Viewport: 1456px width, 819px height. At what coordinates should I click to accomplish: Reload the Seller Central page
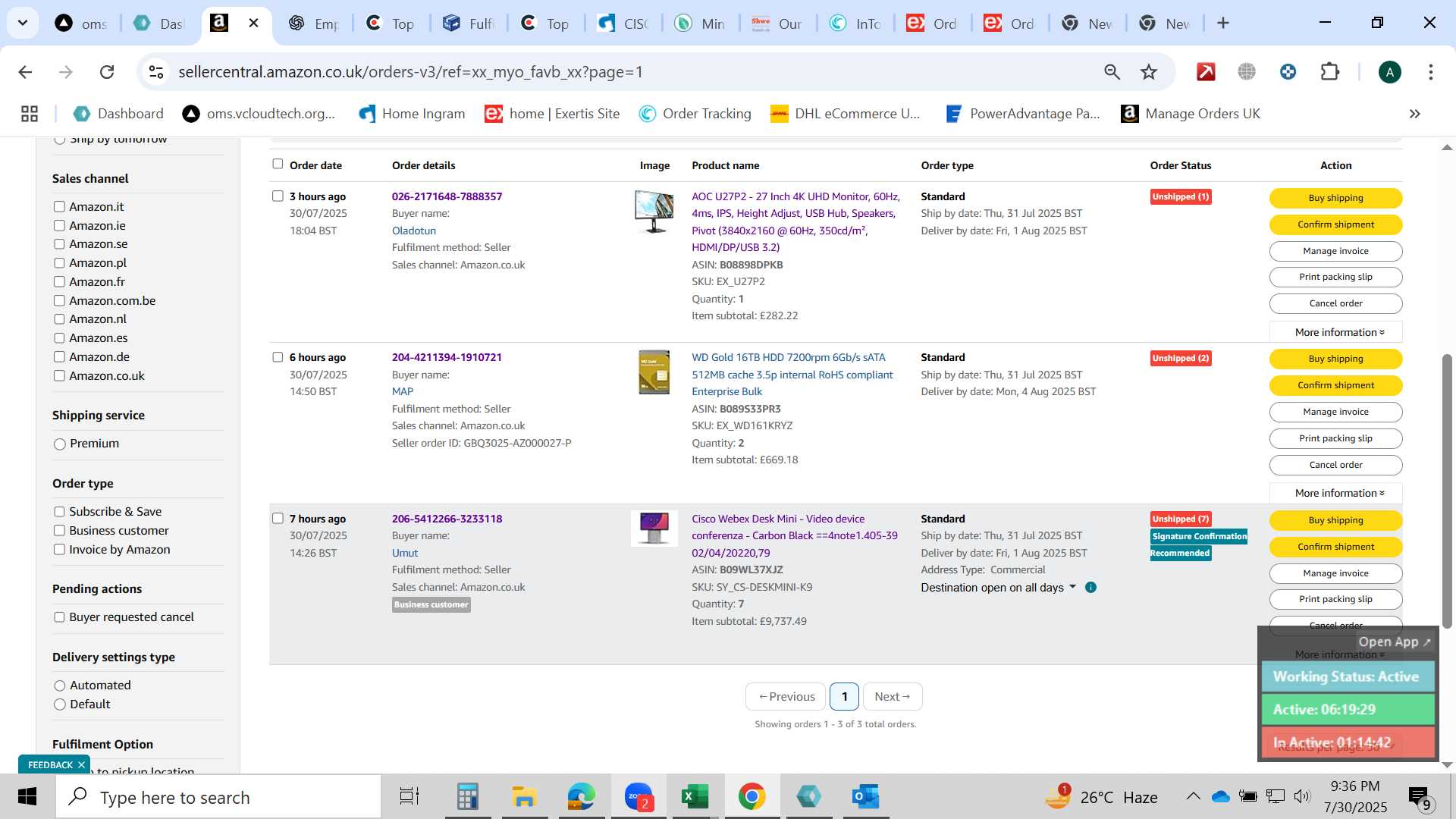tap(107, 72)
